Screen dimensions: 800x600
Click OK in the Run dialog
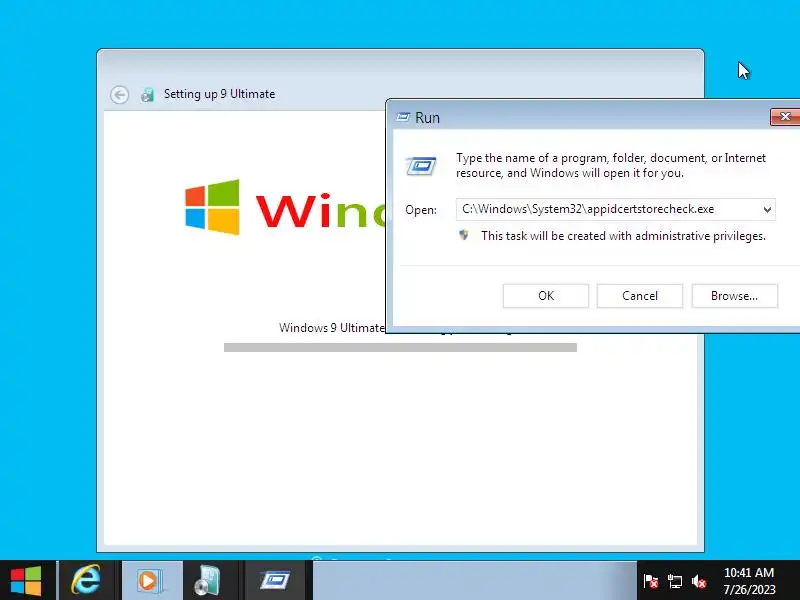(x=545, y=296)
